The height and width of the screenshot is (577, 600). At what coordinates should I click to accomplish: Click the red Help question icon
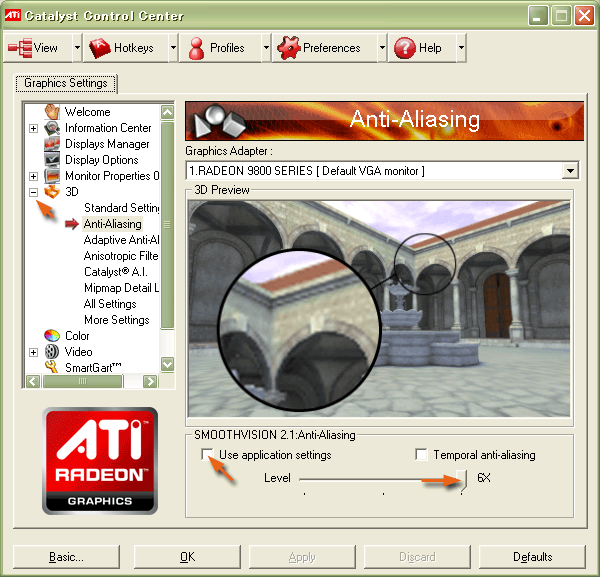click(405, 48)
